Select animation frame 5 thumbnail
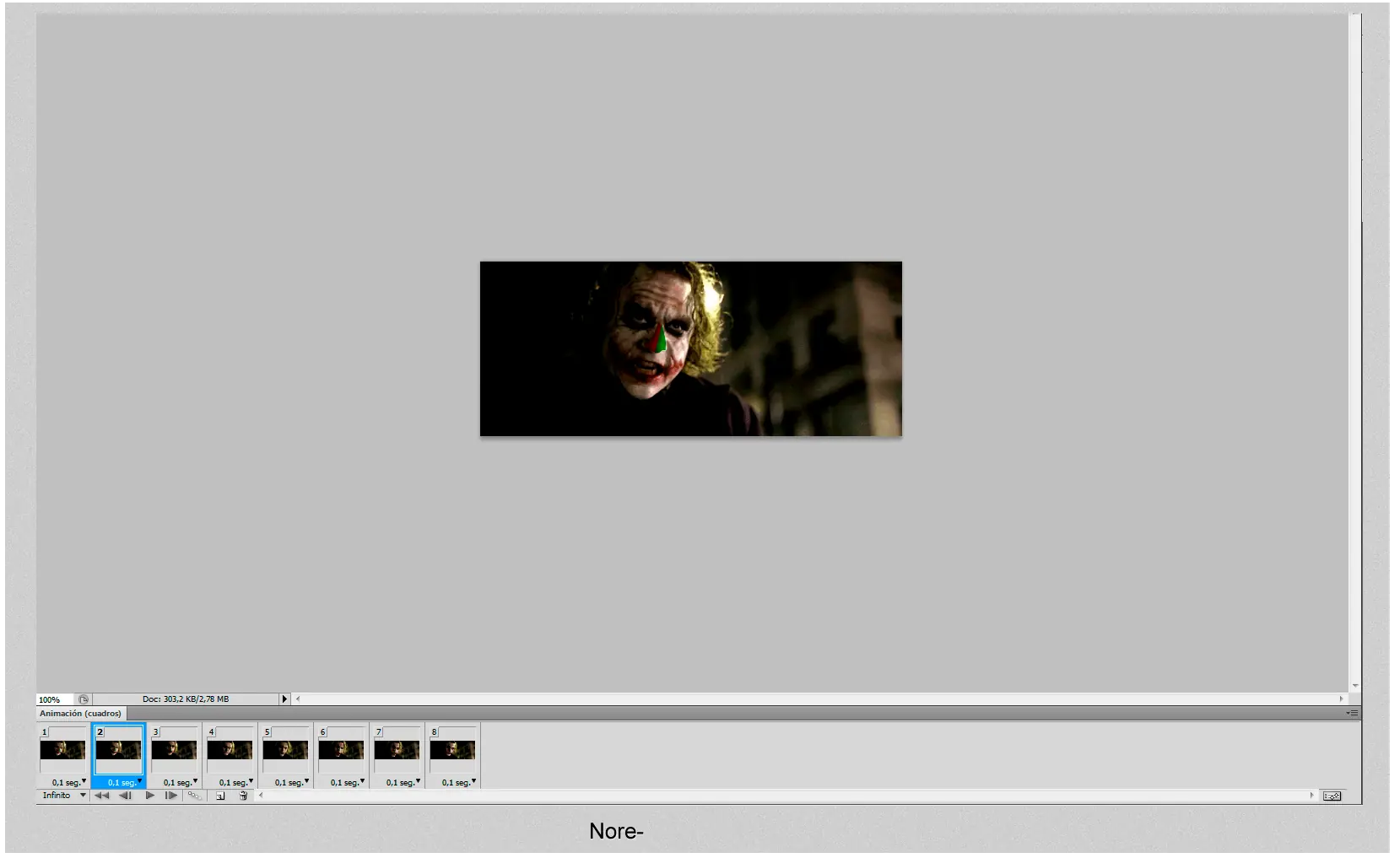The image size is (1400, 858). 285,750
